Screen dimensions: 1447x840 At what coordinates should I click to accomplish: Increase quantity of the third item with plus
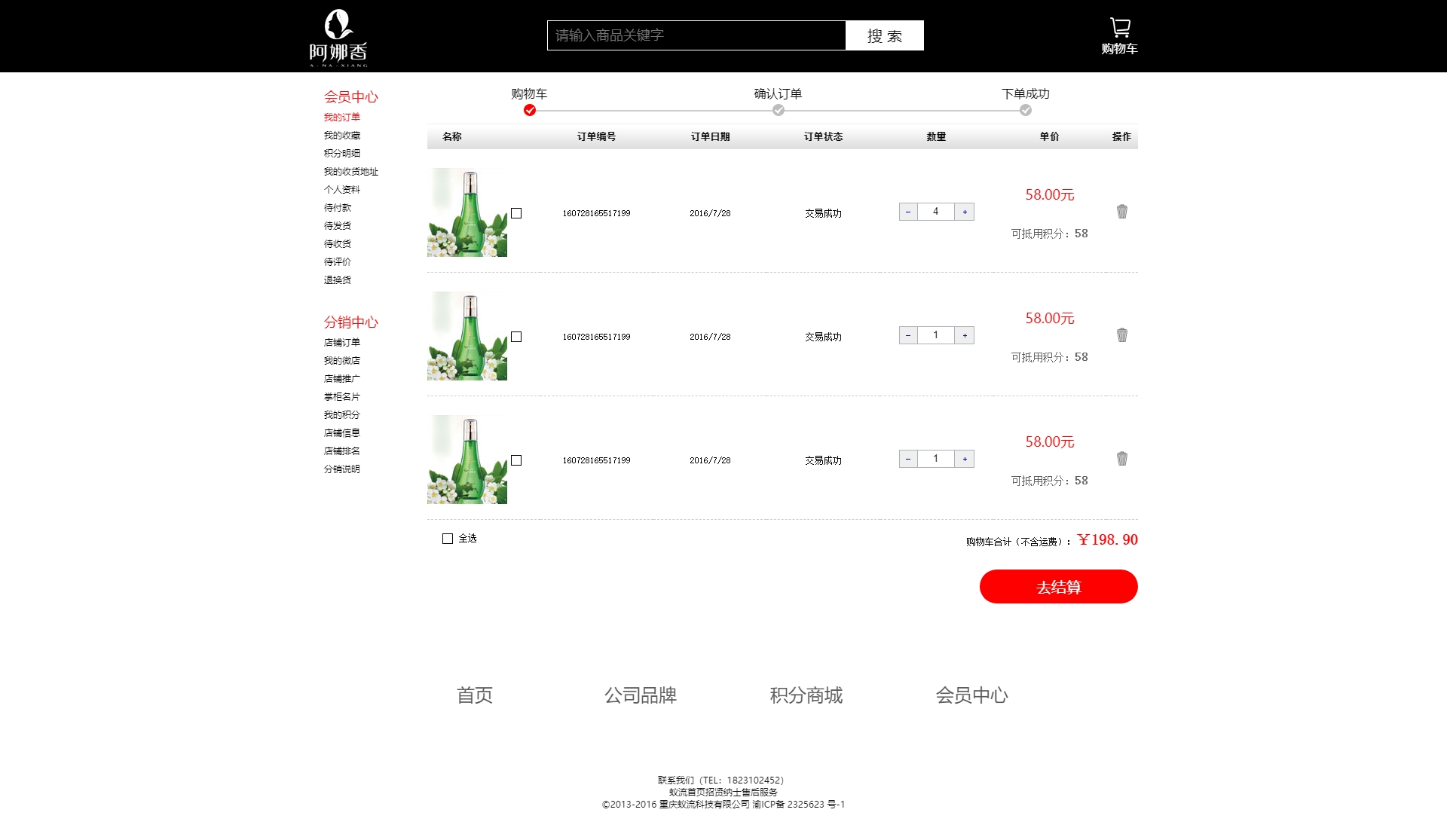(x=965, y=459)
